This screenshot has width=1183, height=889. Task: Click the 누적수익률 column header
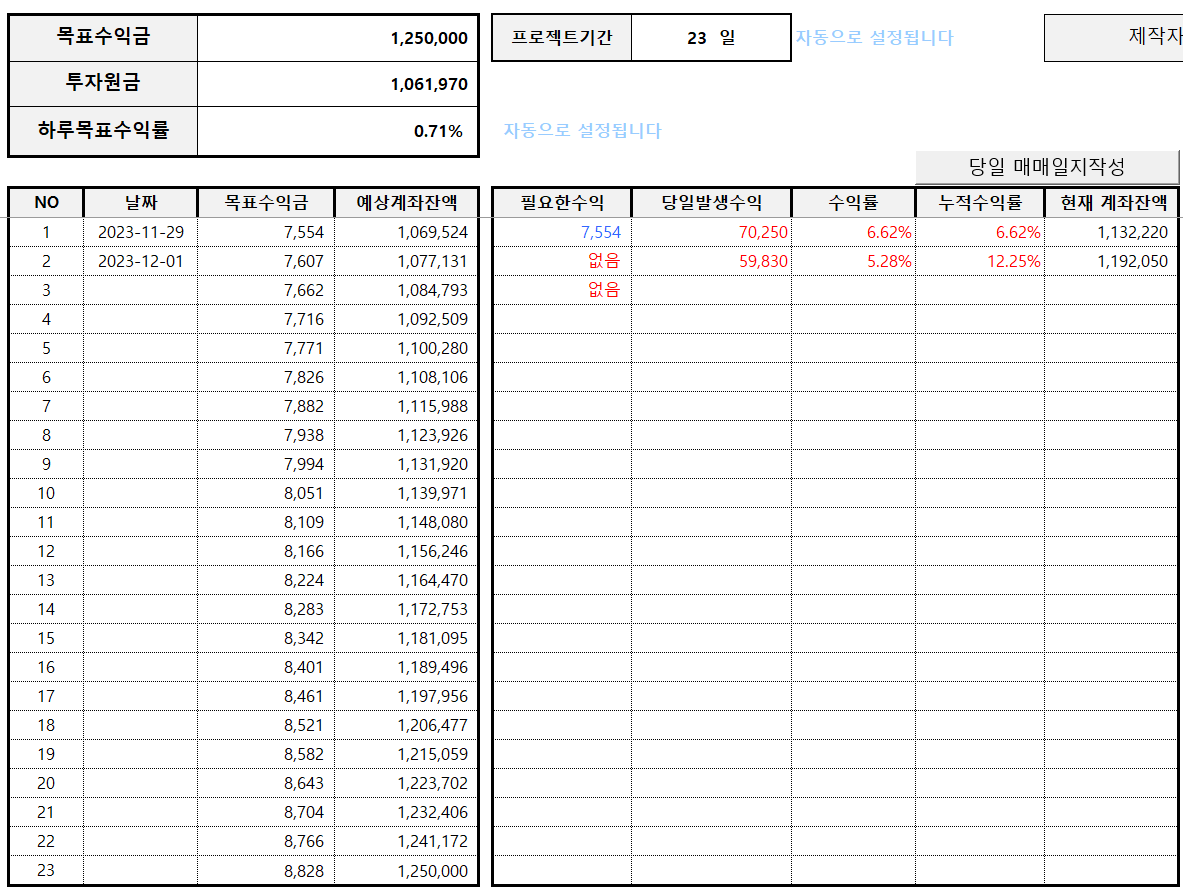[x=979, y=203]
